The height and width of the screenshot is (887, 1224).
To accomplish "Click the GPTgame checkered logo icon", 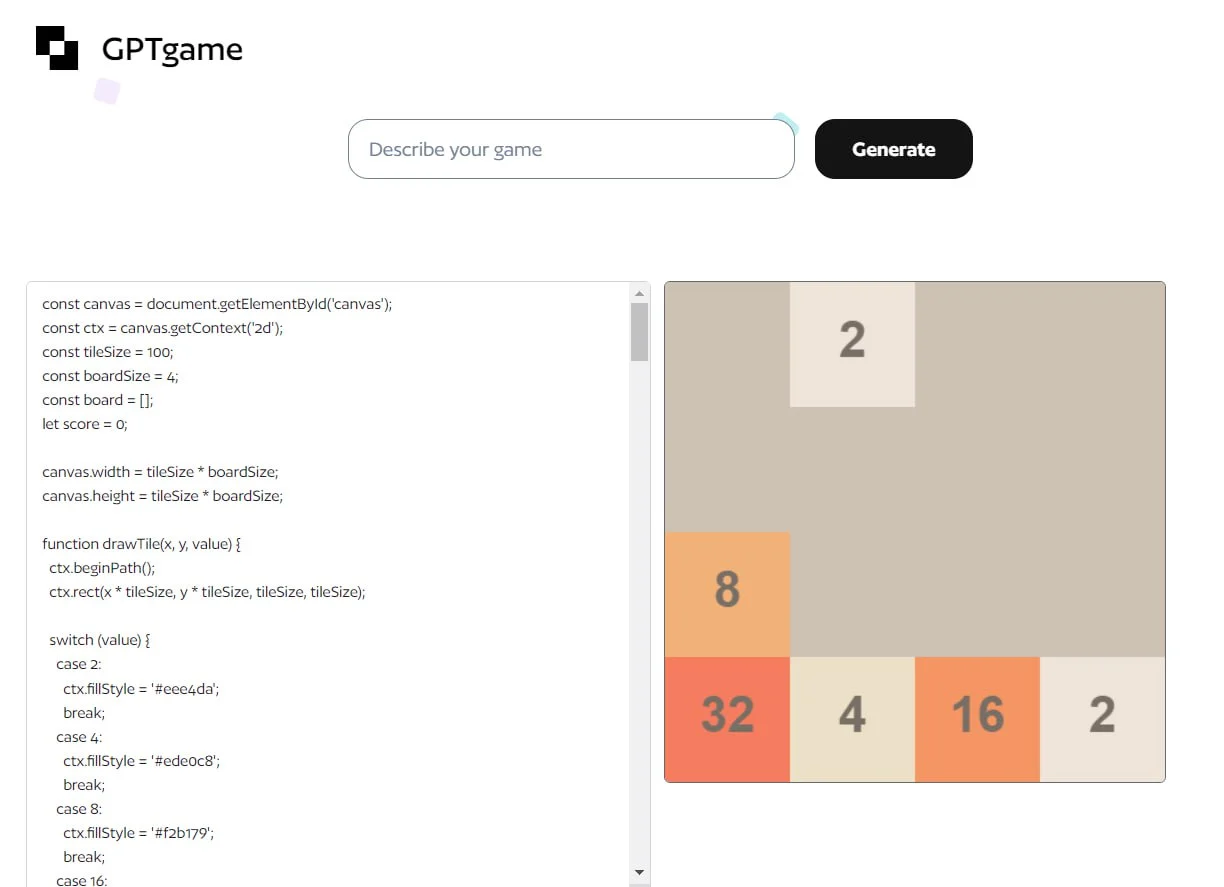I will 57,48.
